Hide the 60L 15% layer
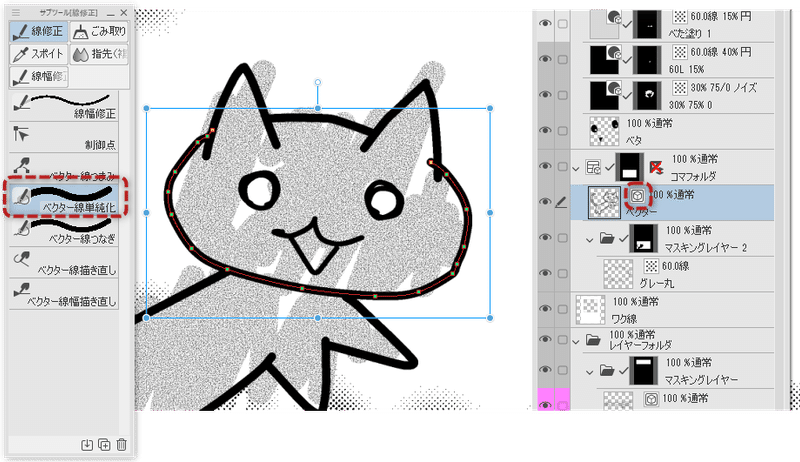Viewport: 800px width, 462px height. pos(545,59)
